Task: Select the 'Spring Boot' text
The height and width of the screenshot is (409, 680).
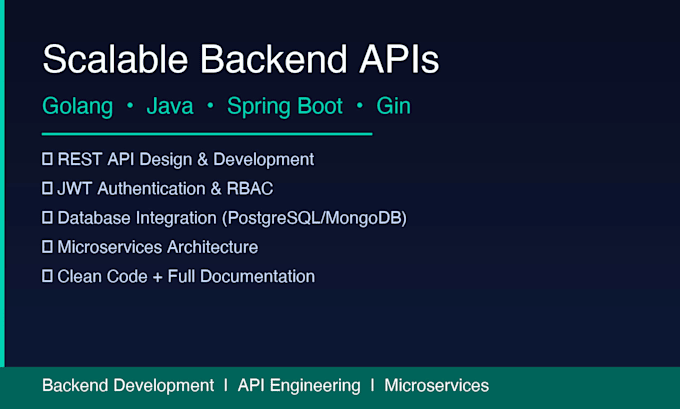Action: [285, 107]
